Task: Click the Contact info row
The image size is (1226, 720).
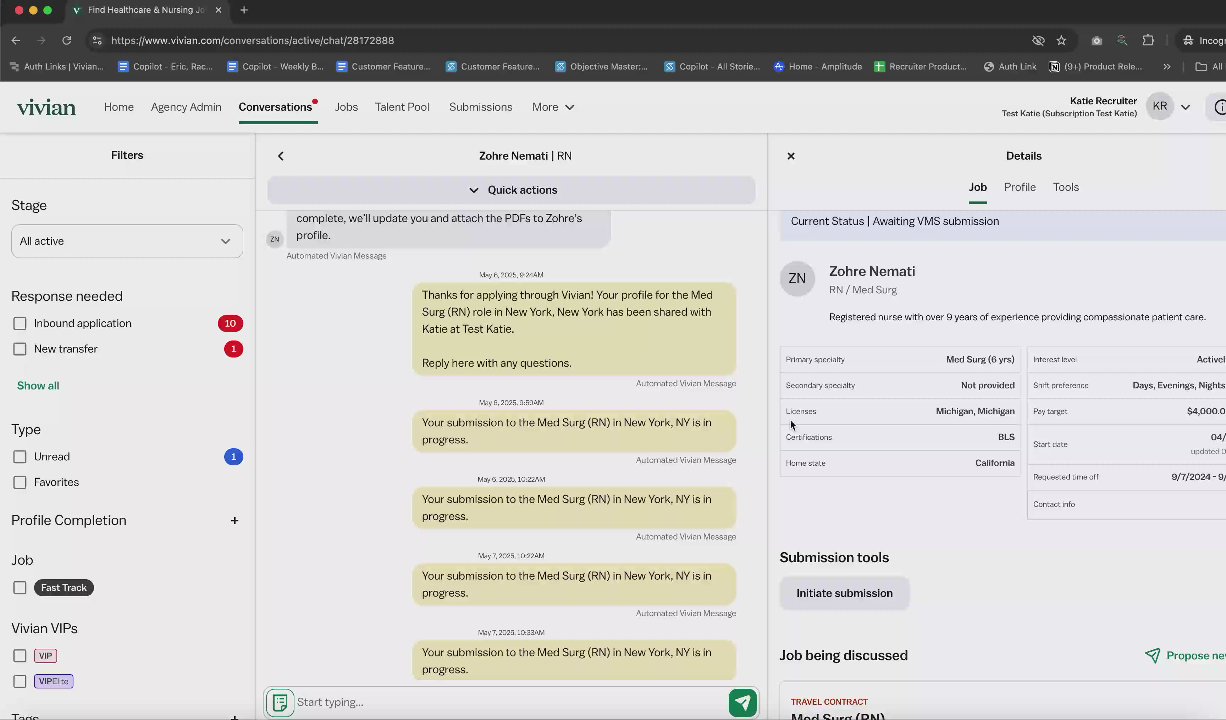Action: (1127, 504)
